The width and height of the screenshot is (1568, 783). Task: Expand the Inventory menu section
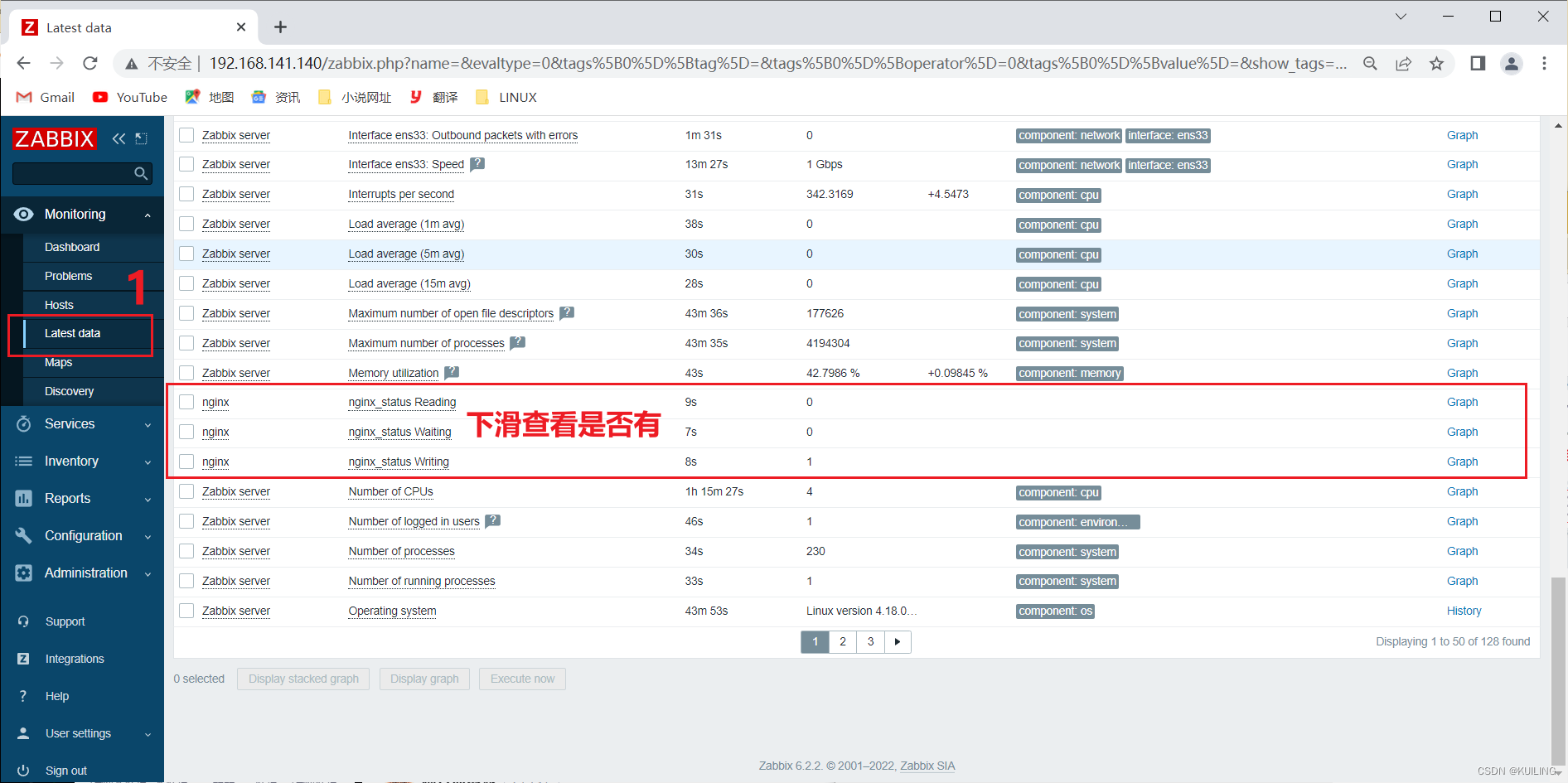point(148,462)
